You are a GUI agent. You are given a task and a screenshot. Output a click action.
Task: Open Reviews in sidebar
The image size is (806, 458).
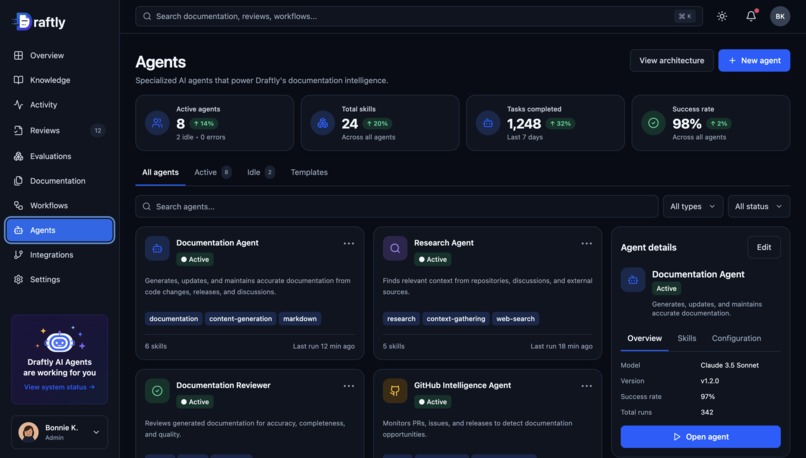[60, 131]
